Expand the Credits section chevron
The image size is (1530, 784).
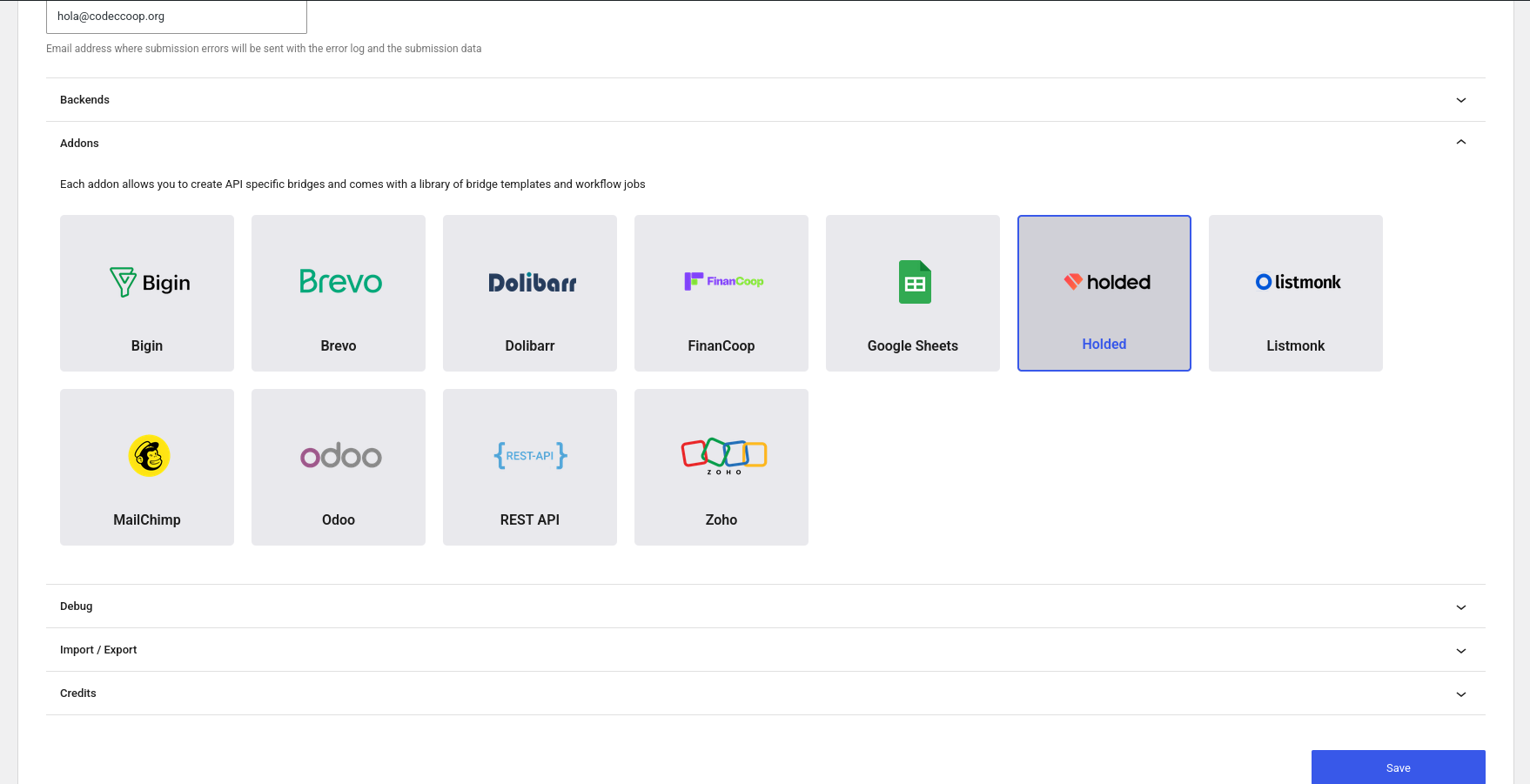1460,694
